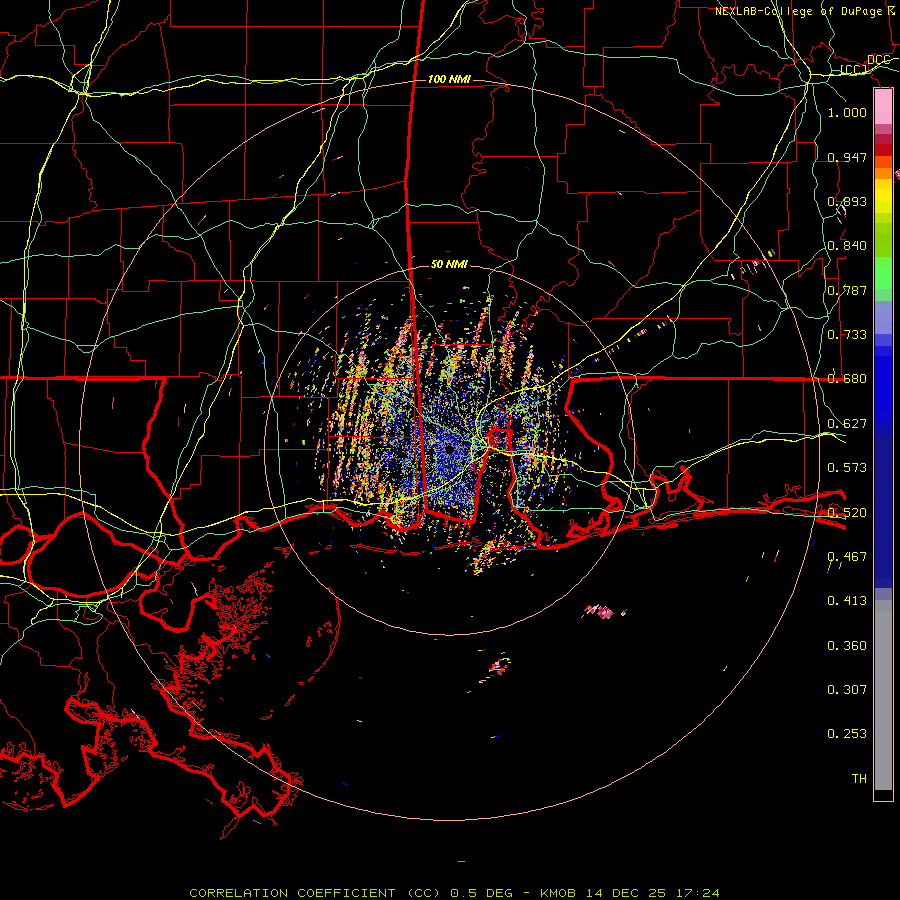
Task: Select the 0.253 scale label
Action: click(x=847, y=734)
